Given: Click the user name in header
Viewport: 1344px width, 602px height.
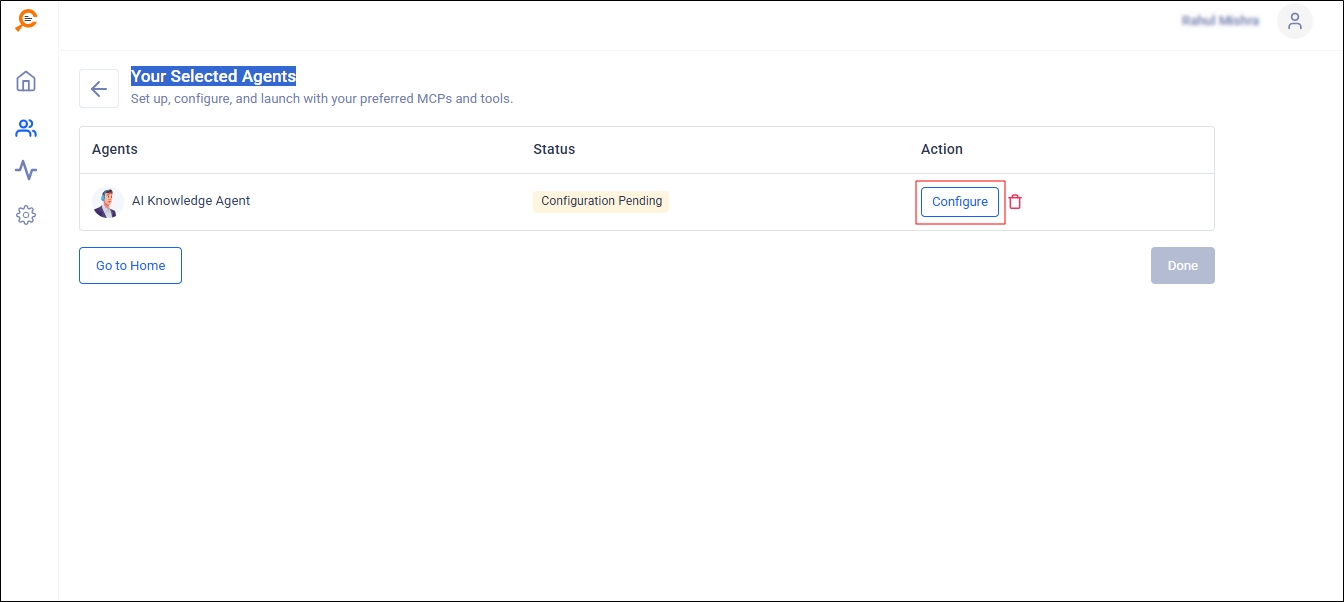Looking at the screenshot, I should (x=1220, y=21).
